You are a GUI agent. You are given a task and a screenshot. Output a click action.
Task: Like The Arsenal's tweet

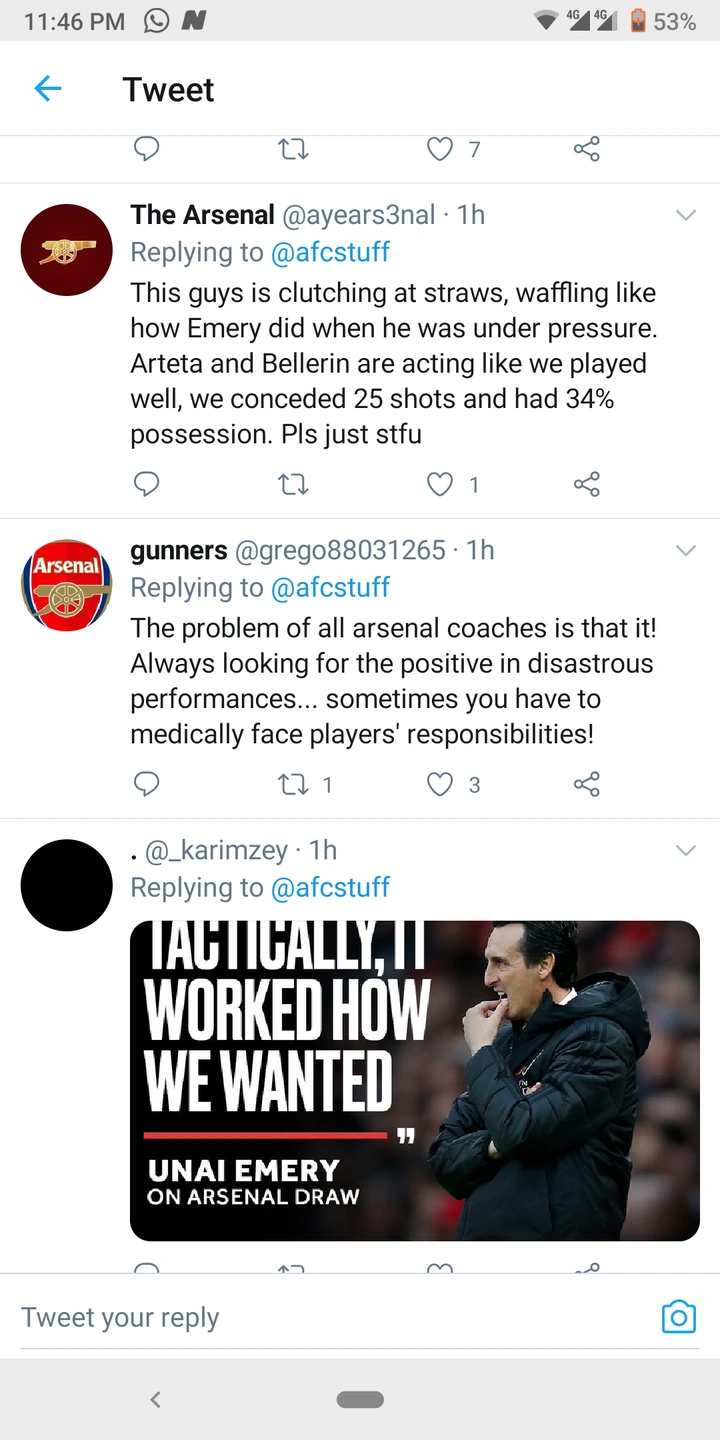[x=440, y=485]
